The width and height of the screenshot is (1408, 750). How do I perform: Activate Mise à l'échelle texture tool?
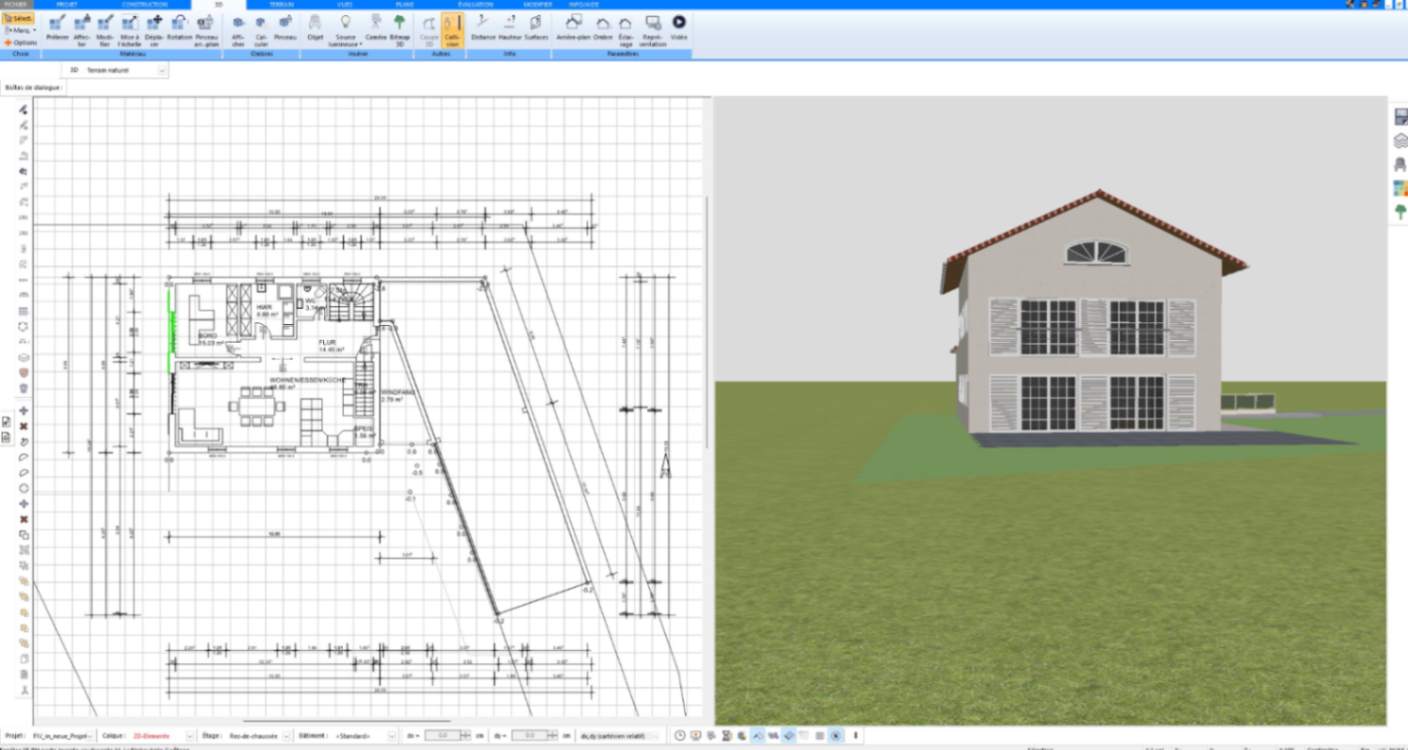(x=130, y=30)
